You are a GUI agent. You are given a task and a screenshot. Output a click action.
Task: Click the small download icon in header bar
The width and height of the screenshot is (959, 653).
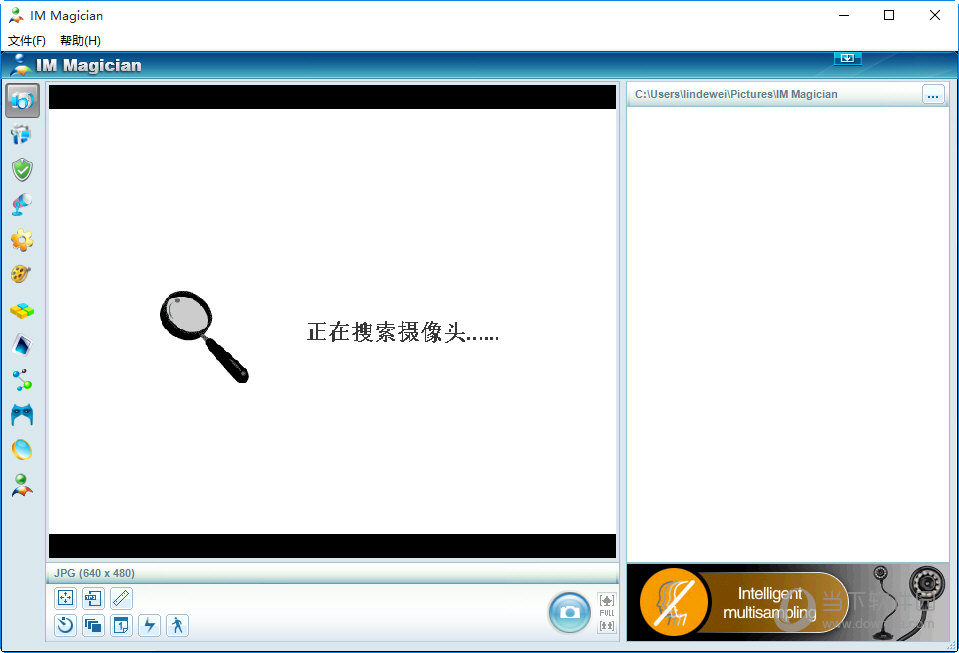(848, 58)
